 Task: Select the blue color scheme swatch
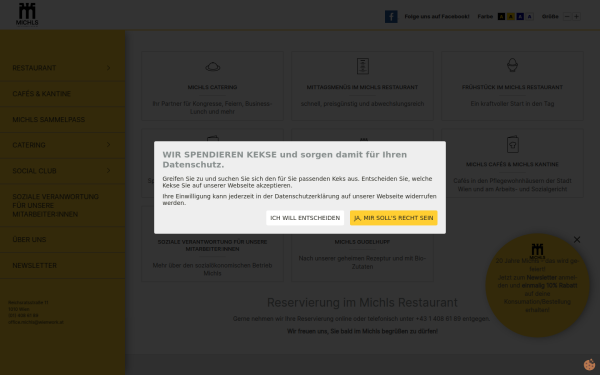(520, 16)
